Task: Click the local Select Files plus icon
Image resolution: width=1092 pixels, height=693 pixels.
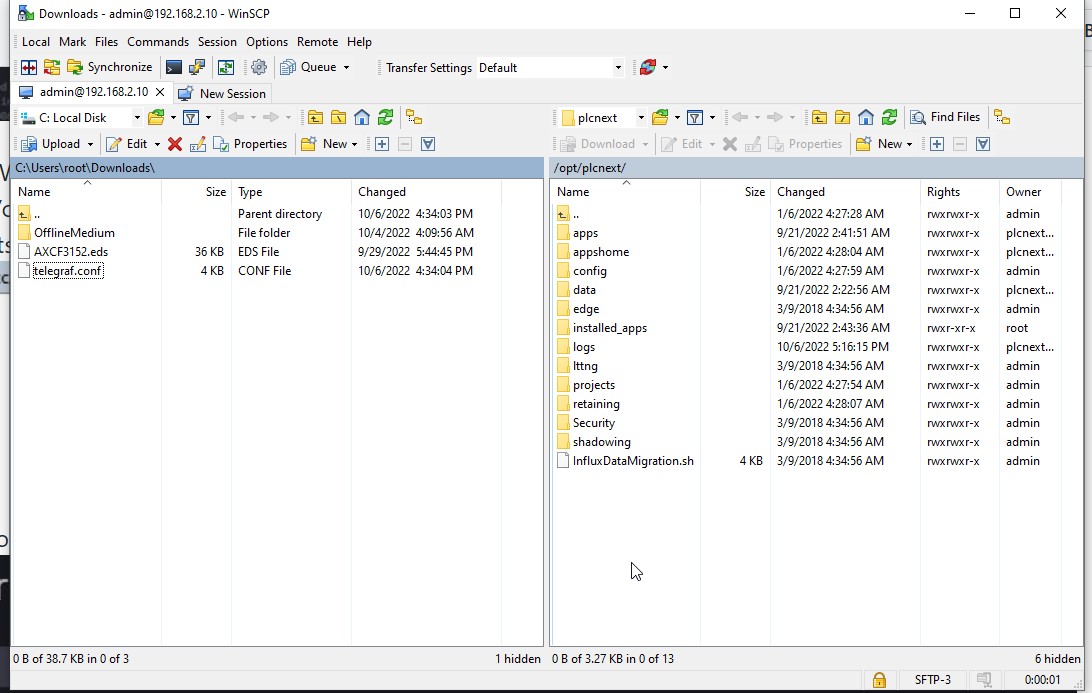Action: [382, 144]
